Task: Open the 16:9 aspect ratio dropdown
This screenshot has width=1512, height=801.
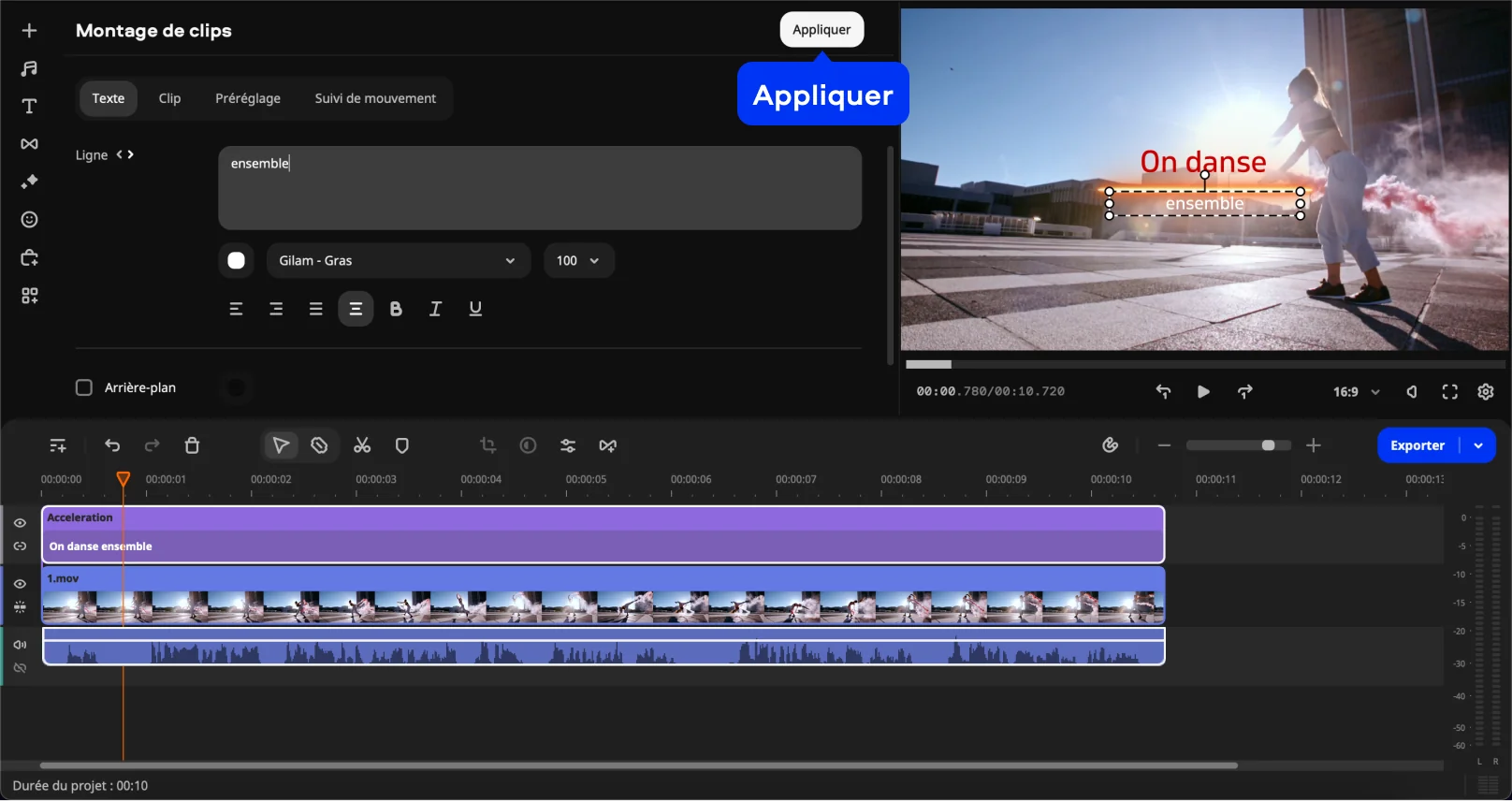Action: tap(1356, 392)
